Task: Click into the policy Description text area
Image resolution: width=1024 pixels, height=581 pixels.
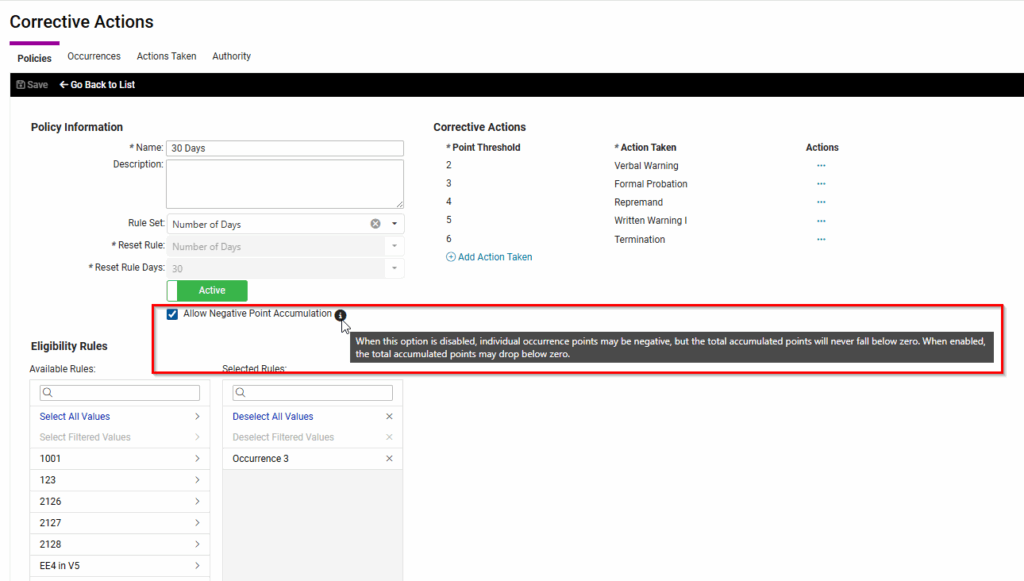Action: pyautogui.click(x=284, y=184)
